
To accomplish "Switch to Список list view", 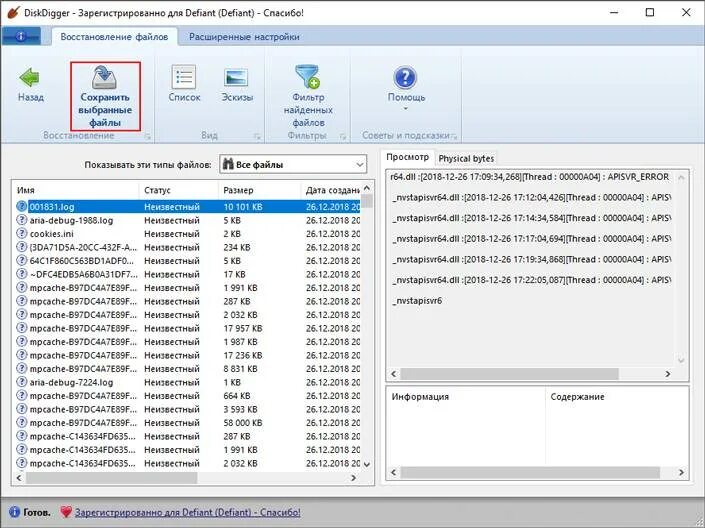I will click(184, 84).
